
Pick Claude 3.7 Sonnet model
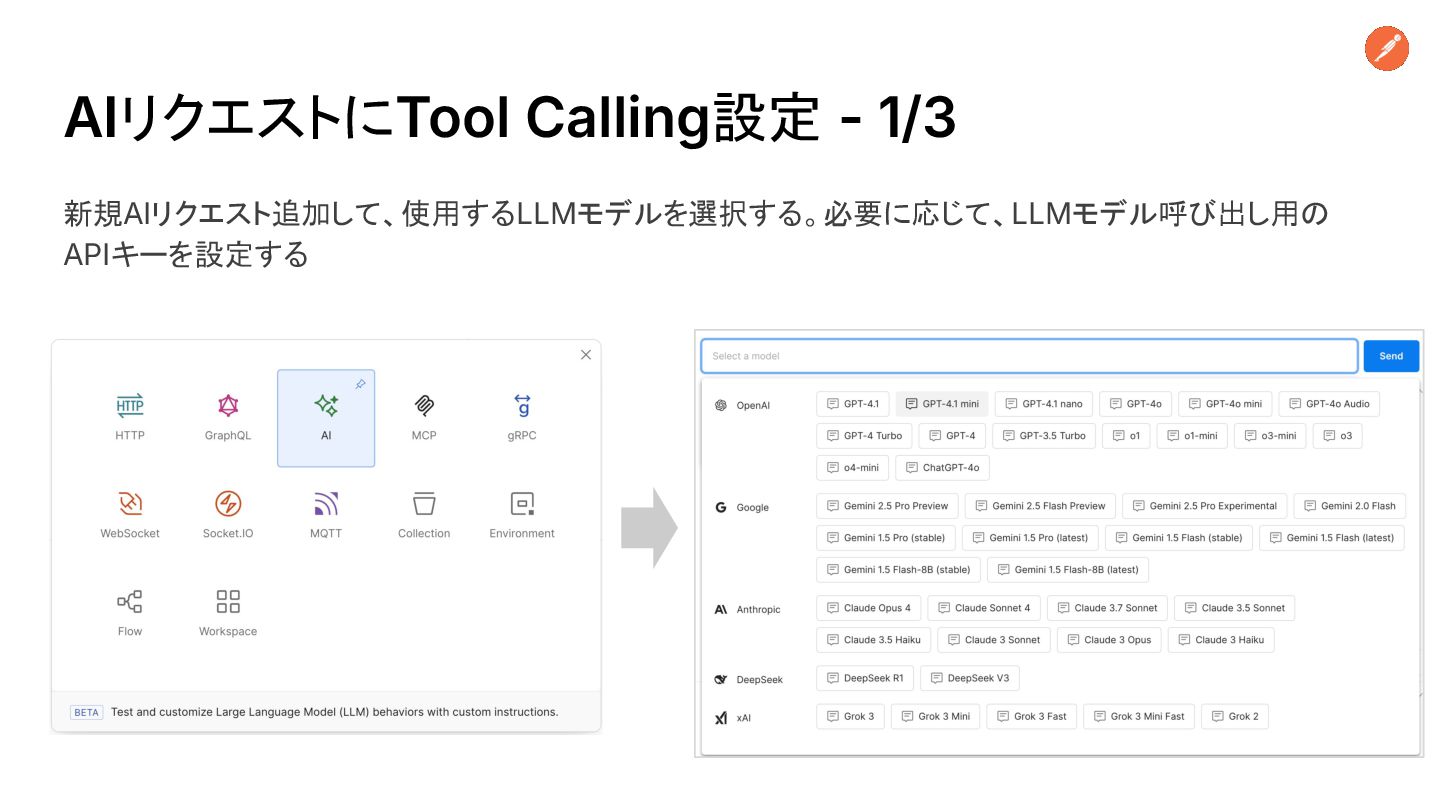pyautogui.click(x=1107, y=608)
